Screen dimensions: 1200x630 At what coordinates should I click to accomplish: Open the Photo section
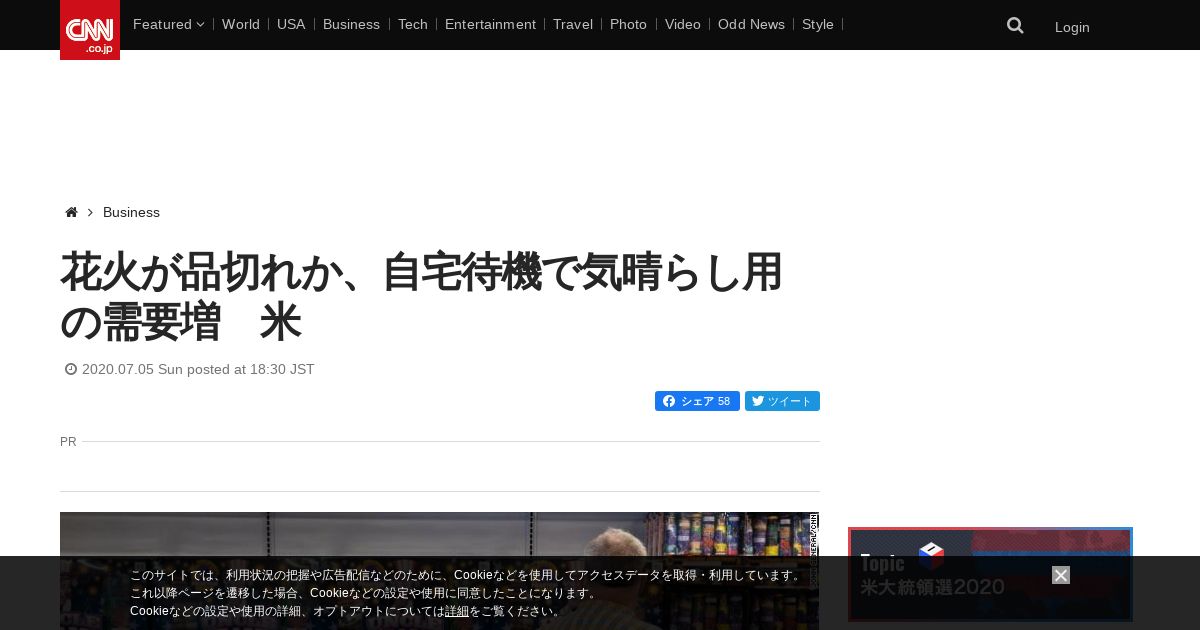(628, 24)
